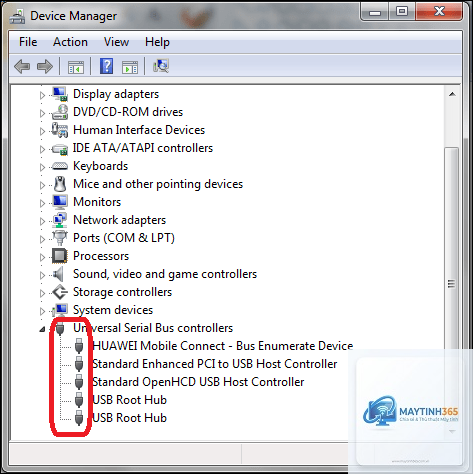473x474 pixels.
Task: Expand the IDE ATA/ATAPI controllers node
Action: [x=42, y=149]
